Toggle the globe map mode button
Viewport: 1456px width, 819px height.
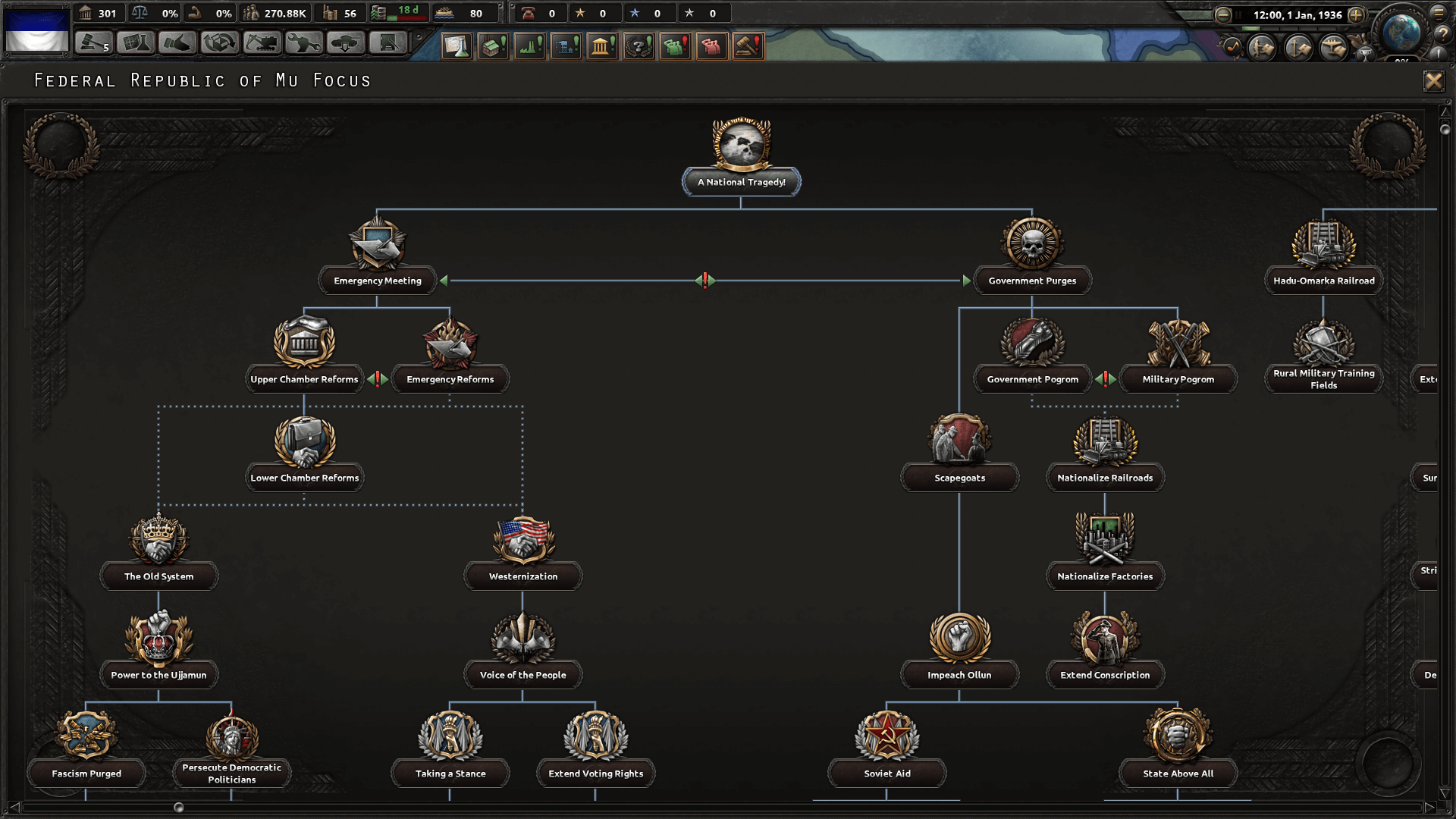(1401, 32)
